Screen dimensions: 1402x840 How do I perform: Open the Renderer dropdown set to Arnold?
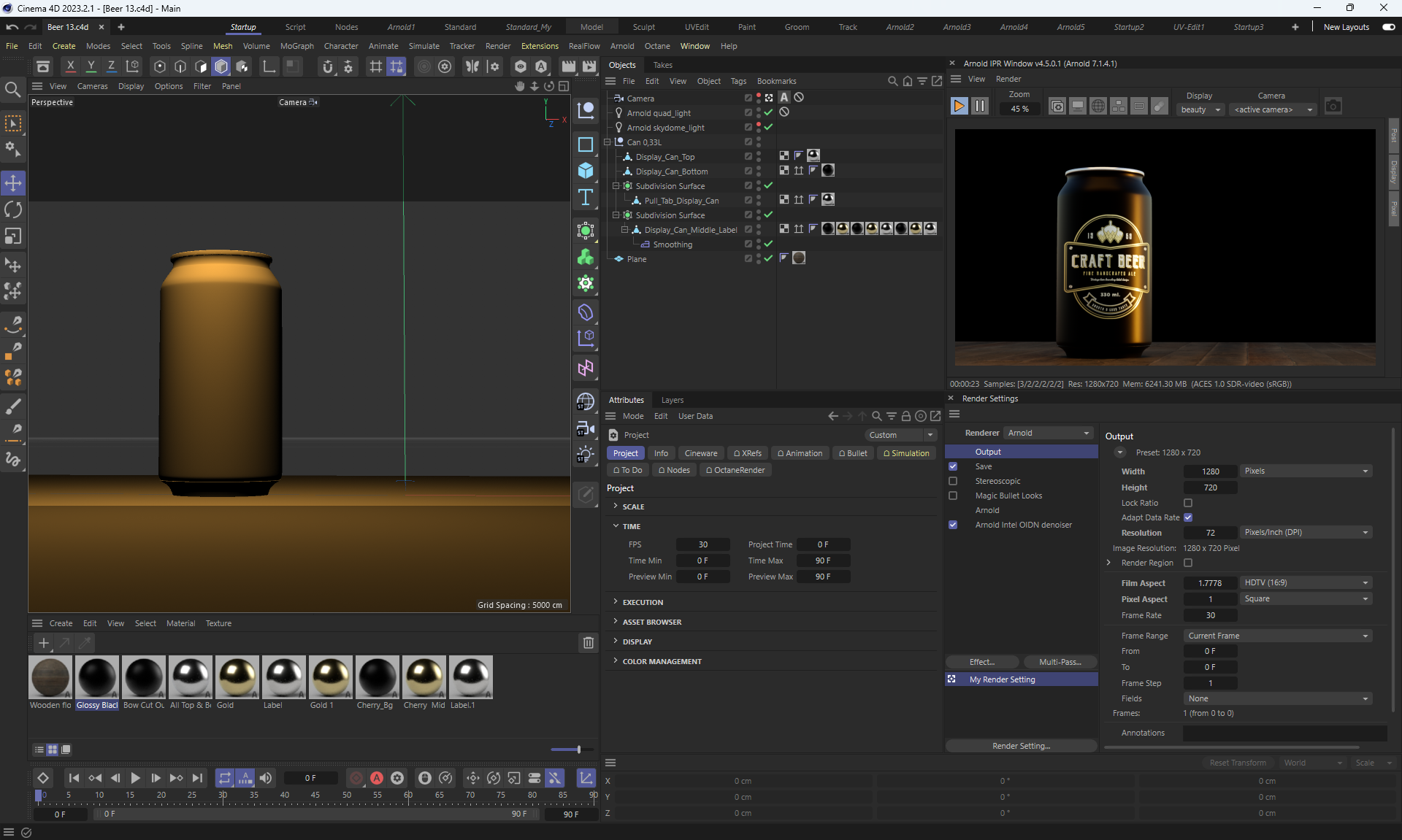pyautogui.click(x=1049, y=433)
